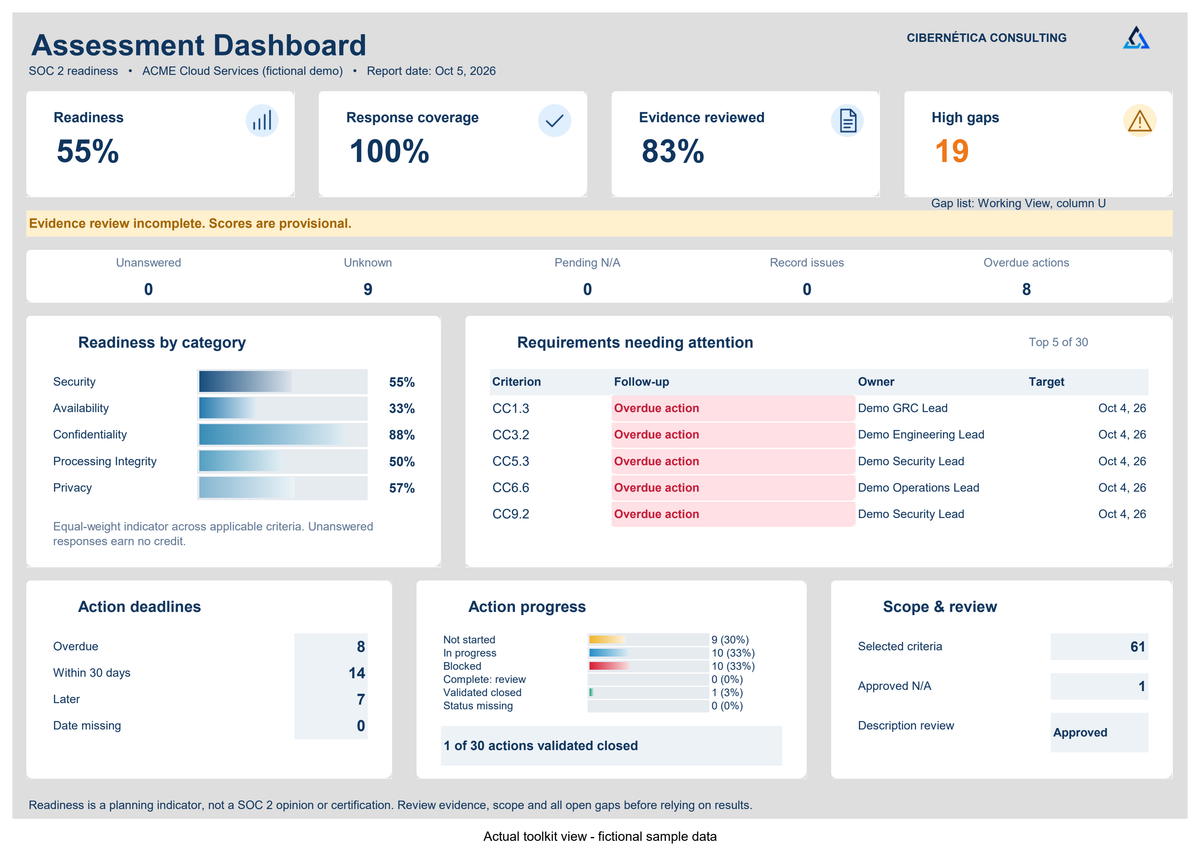Click the Date missing value 0
The width and height of the screenshot is (1200, 856).
pos(331,726)
